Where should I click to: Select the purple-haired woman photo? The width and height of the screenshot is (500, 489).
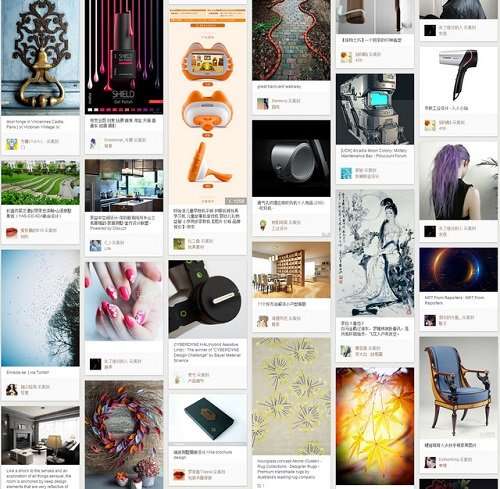coord(458,181)
